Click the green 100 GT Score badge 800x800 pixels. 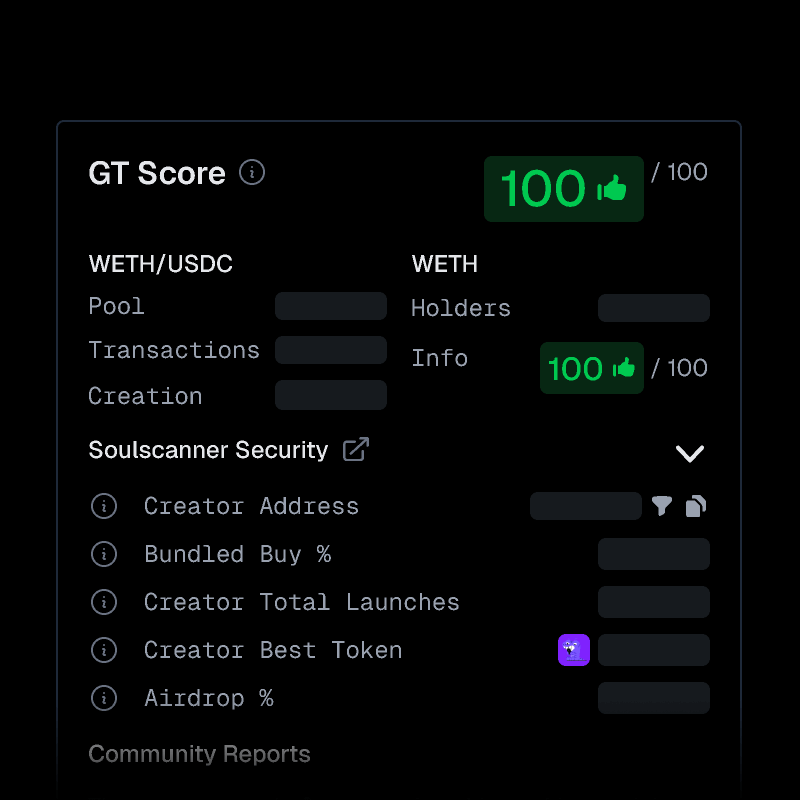(564, 188)
